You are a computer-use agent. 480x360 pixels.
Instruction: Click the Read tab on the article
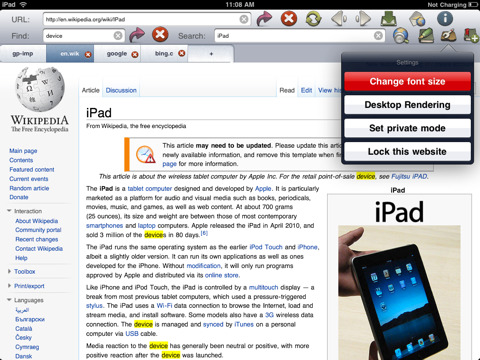[287, 90]
